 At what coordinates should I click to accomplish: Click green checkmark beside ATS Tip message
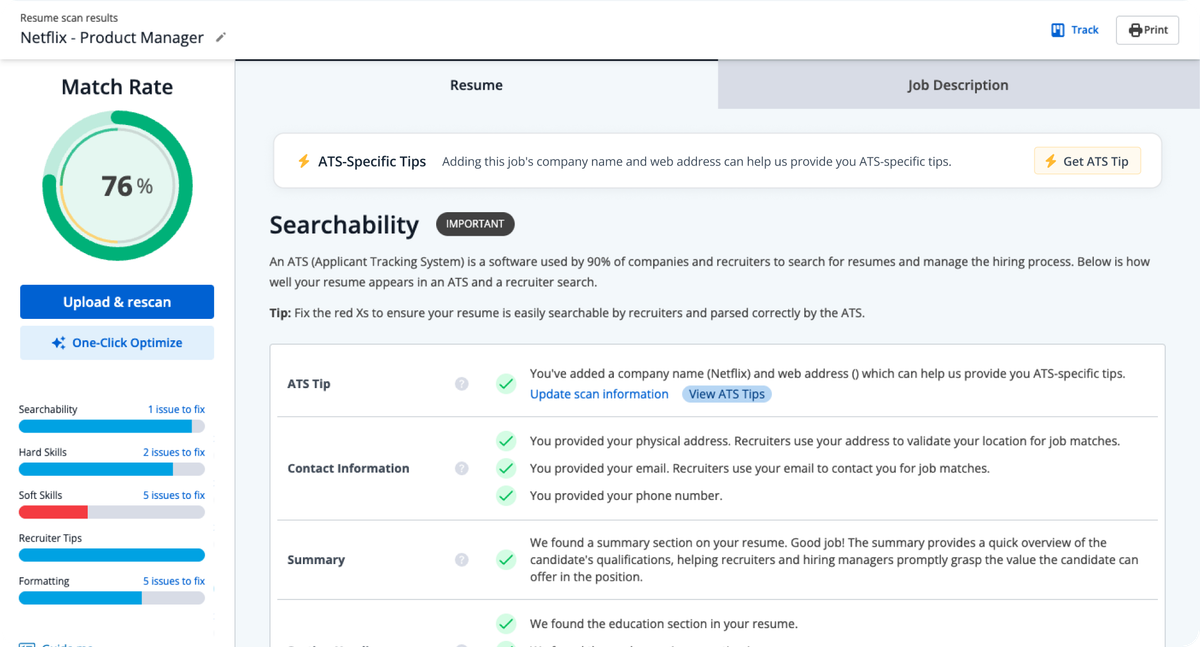[x=506, y=383]
